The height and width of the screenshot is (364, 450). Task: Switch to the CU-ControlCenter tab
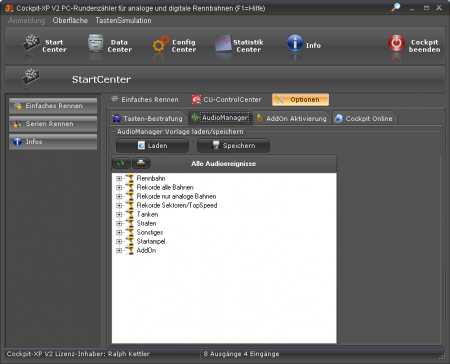(x=227, y=99)
